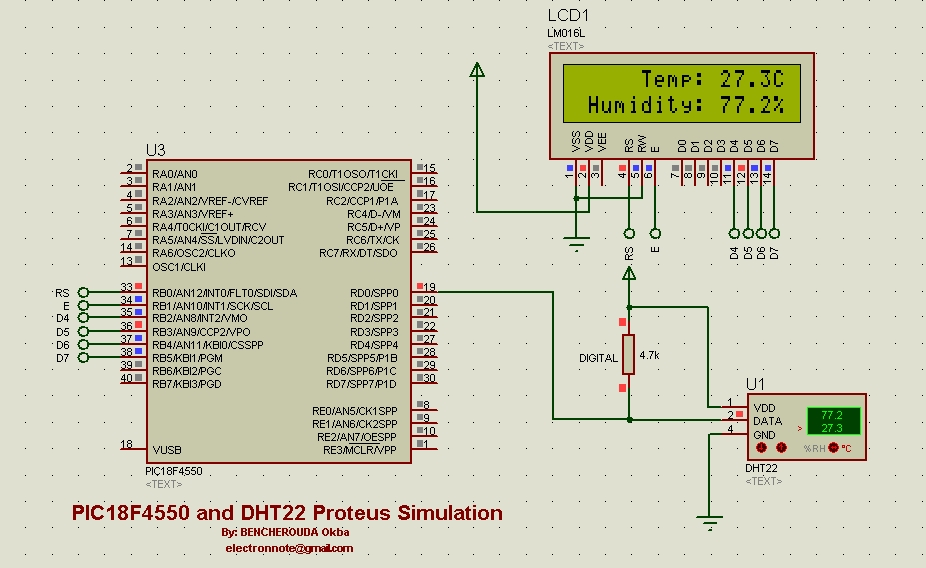Click the RA0/AN0 pin label
Screen dimensions: 926x568
tap(175, 174)
